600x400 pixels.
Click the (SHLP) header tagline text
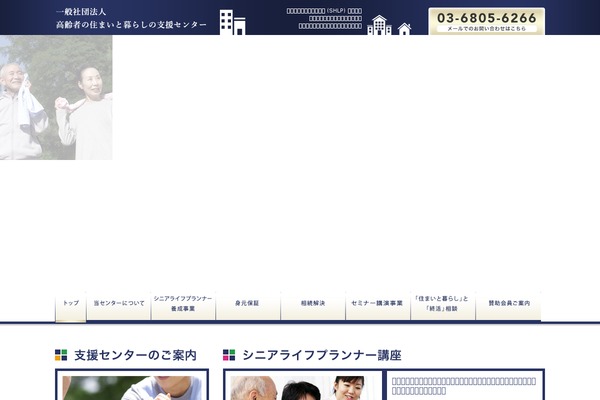tap(324, 18)
